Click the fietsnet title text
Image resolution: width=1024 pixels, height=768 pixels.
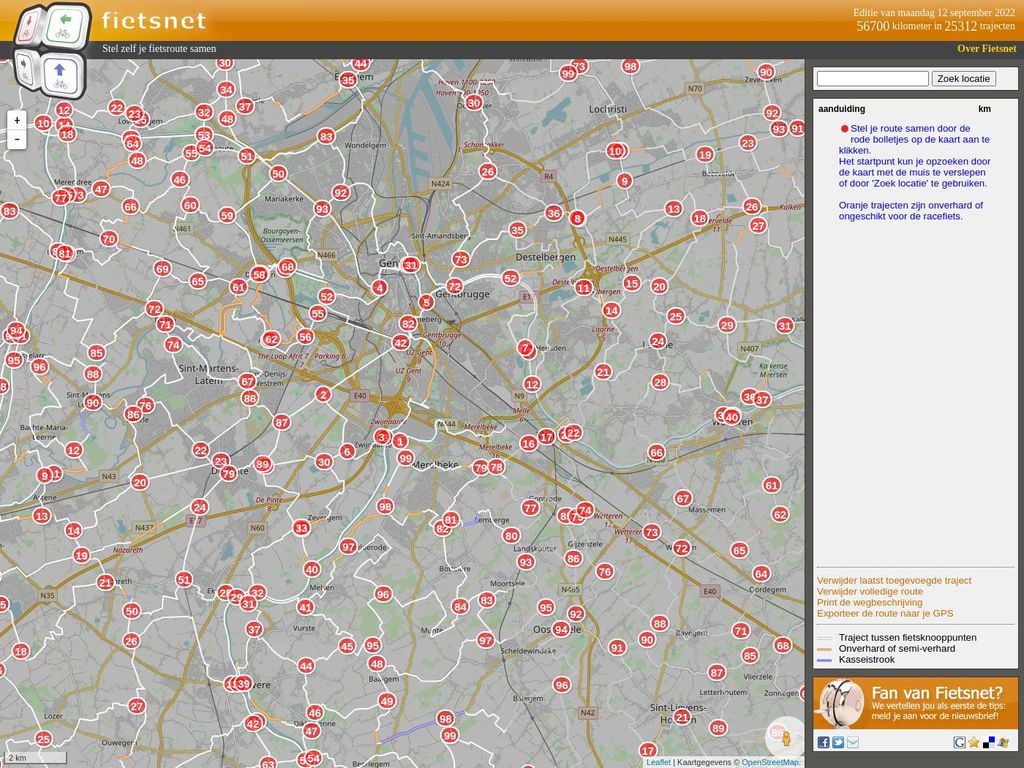click(x=154, y=21)
